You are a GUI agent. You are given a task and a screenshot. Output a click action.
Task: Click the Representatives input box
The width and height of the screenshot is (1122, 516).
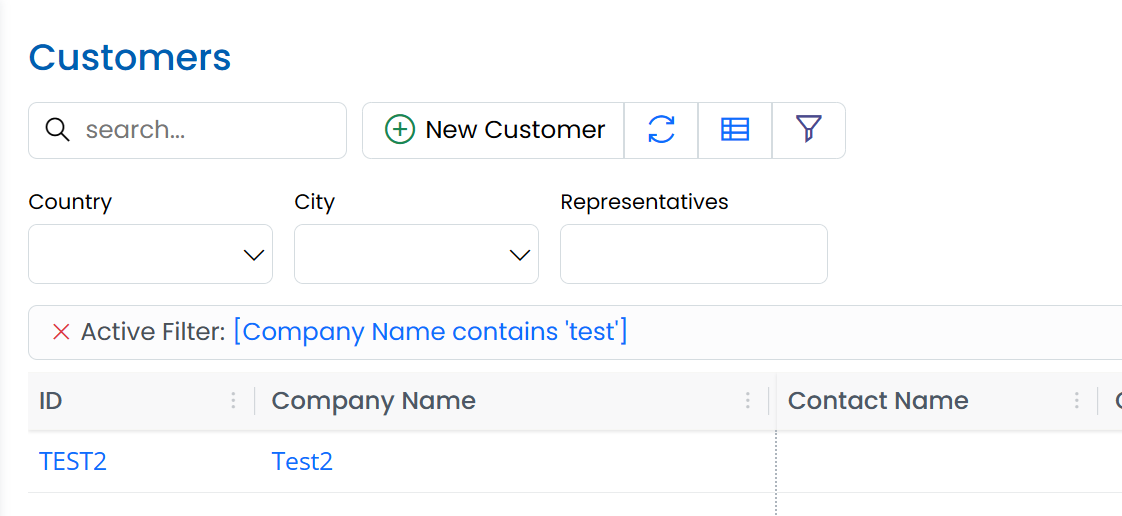[x=693, y=254]
